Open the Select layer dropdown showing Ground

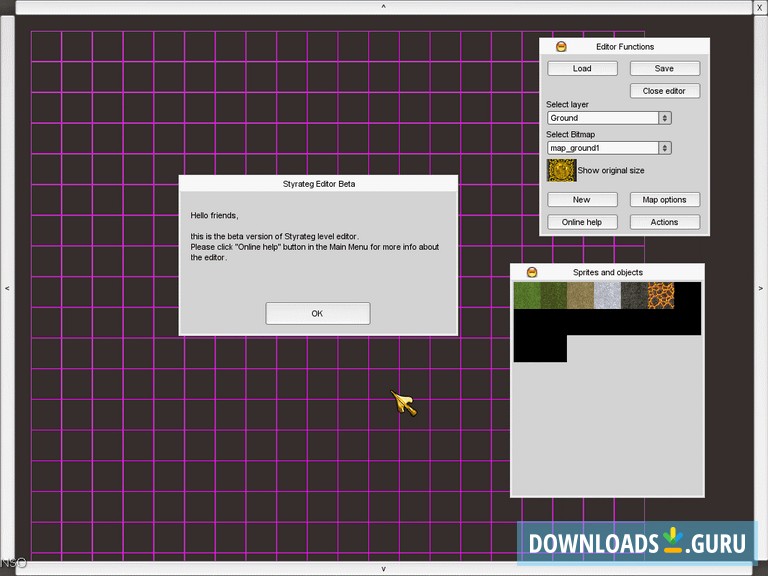click(609, 118)
